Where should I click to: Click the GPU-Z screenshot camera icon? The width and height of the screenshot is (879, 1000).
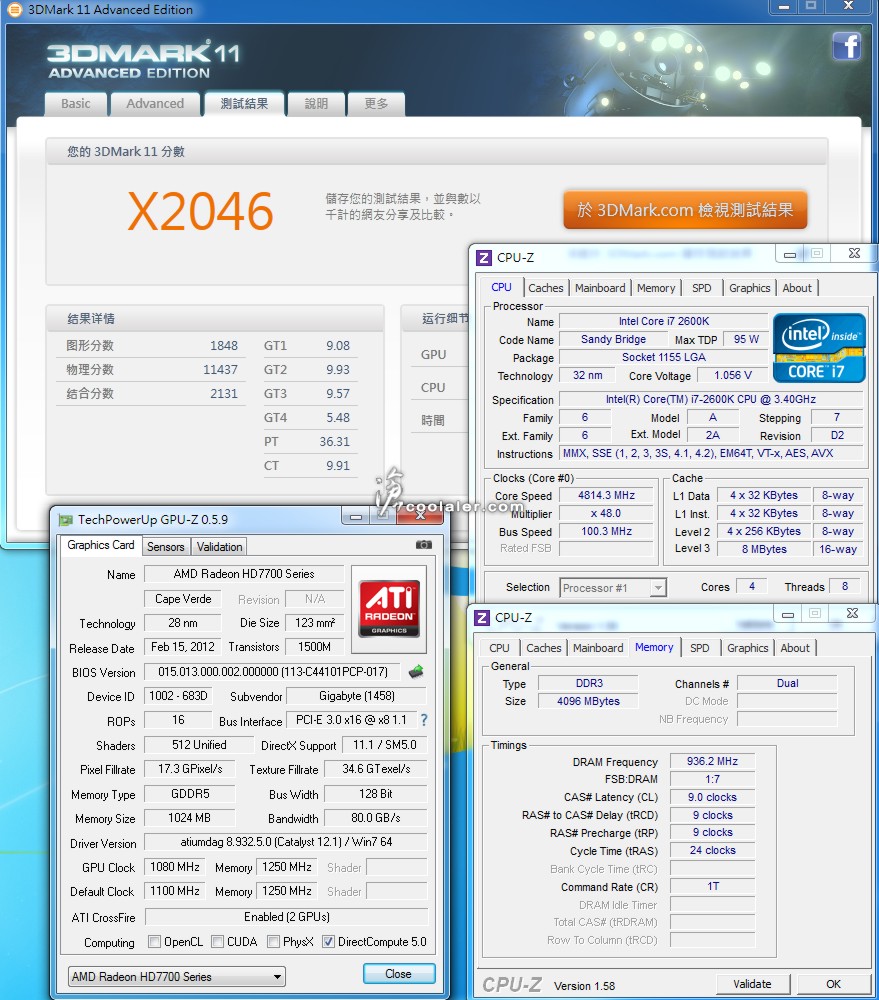424,545
